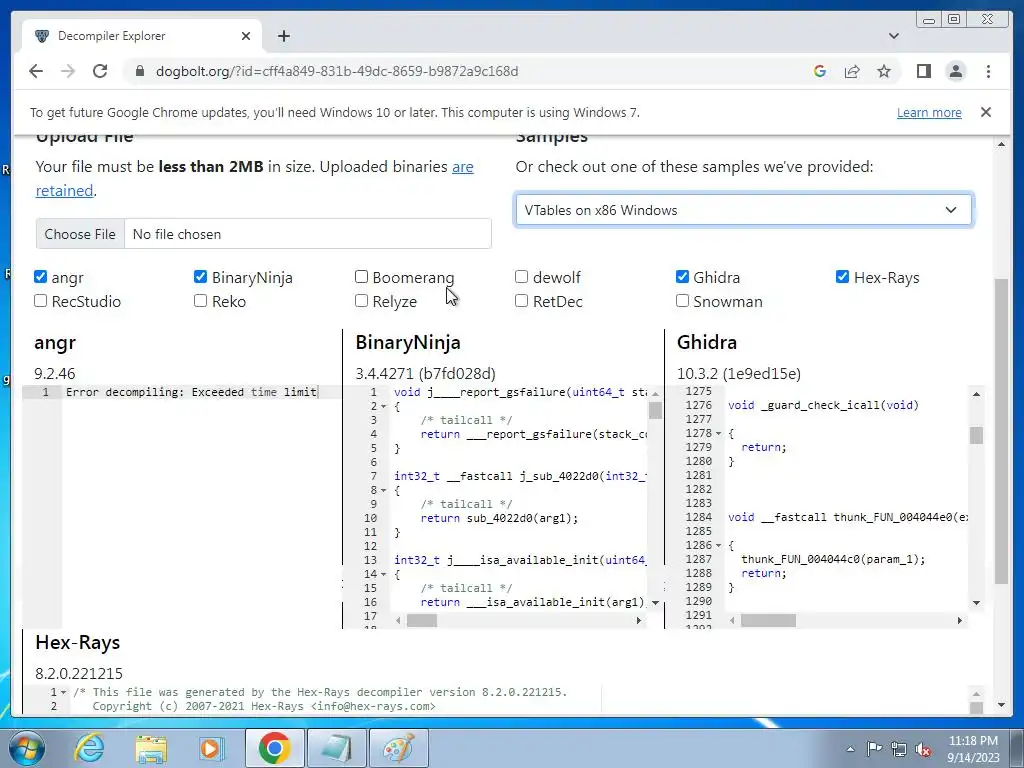The image size is (1024, 768).
Task: Click page vertical scrollbar thumb
Action: tap(1002, 431)
